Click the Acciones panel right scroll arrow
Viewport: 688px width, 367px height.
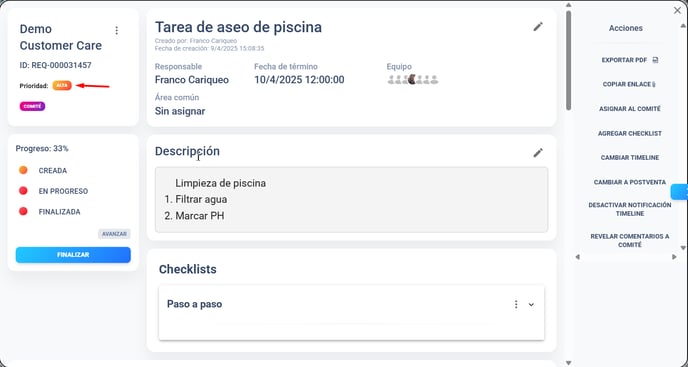tap(674, 257)
